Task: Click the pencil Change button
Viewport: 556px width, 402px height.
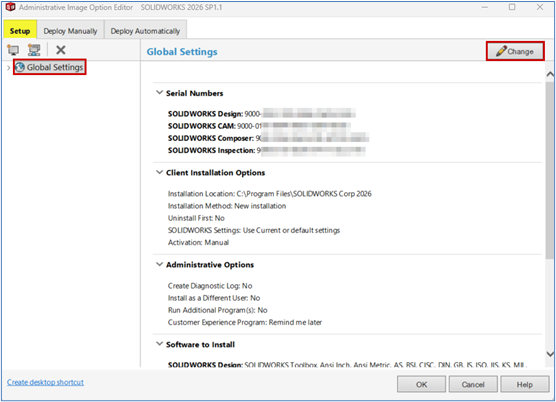Action: click(515, 51)
